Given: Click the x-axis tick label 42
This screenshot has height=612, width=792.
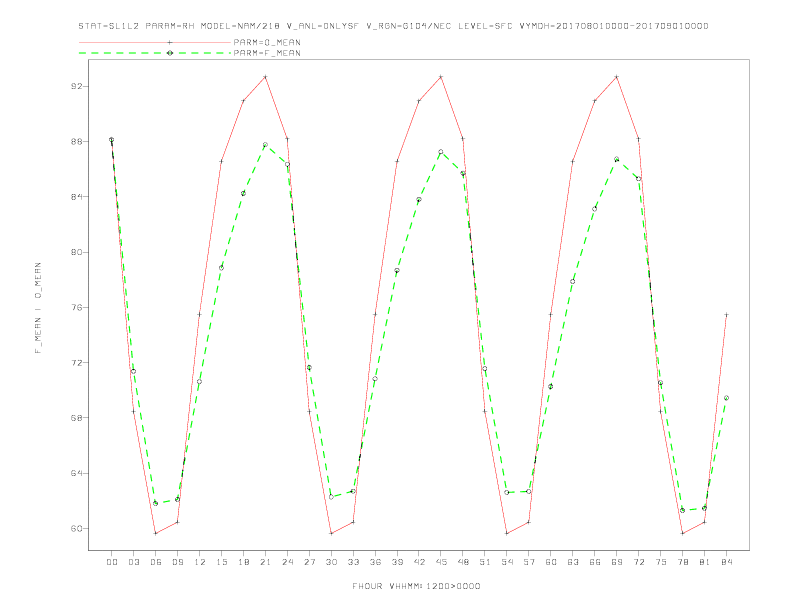Looking at the screenshot, I should (x=419, y=562).
